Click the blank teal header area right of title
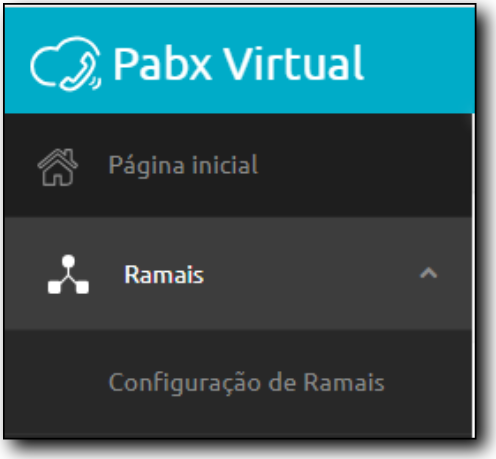Viewport: 496px width, 459px height. [418, 60]
